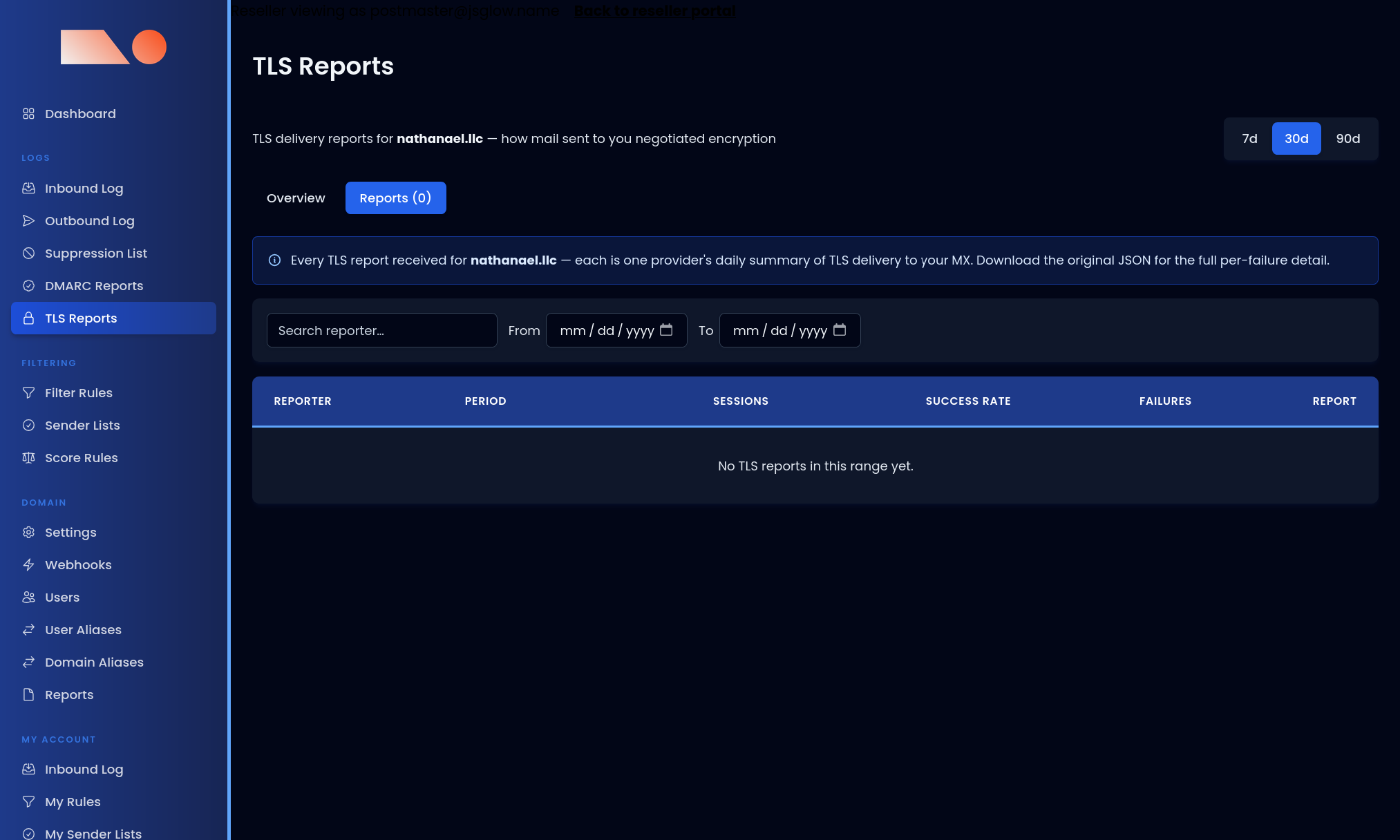
Task: Click the company logo in sidebar
Action: 113,47
